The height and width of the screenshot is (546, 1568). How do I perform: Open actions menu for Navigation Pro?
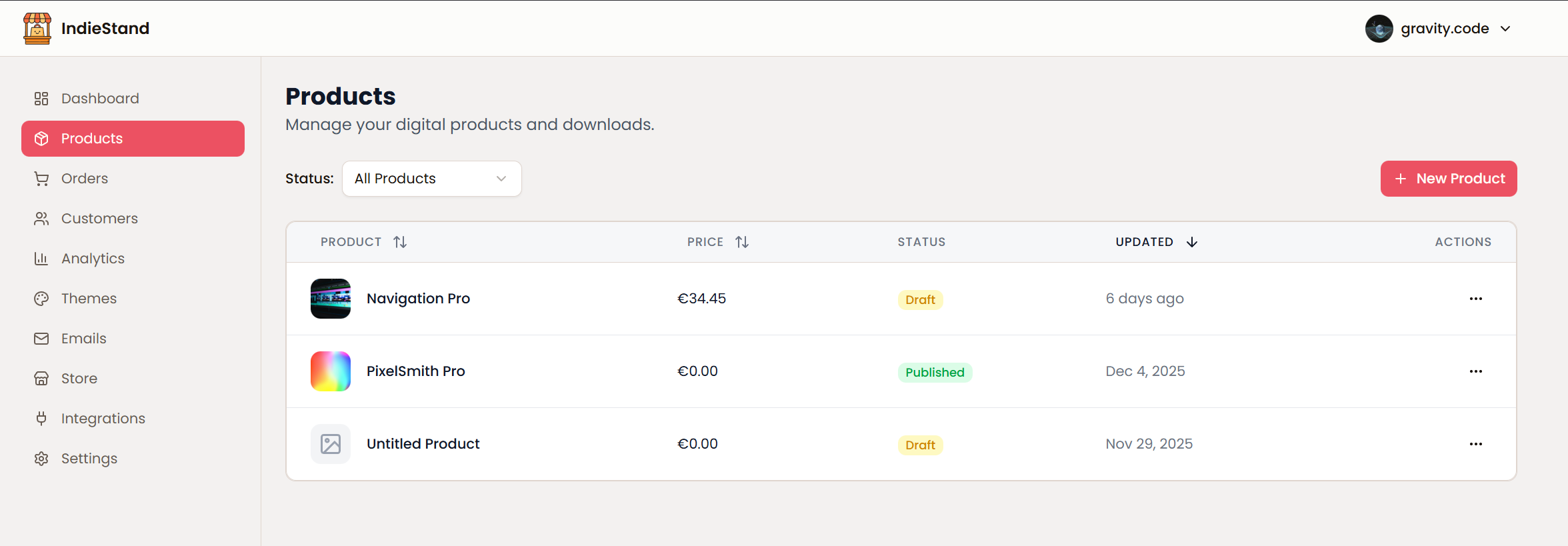click(x=1475, y=299)
